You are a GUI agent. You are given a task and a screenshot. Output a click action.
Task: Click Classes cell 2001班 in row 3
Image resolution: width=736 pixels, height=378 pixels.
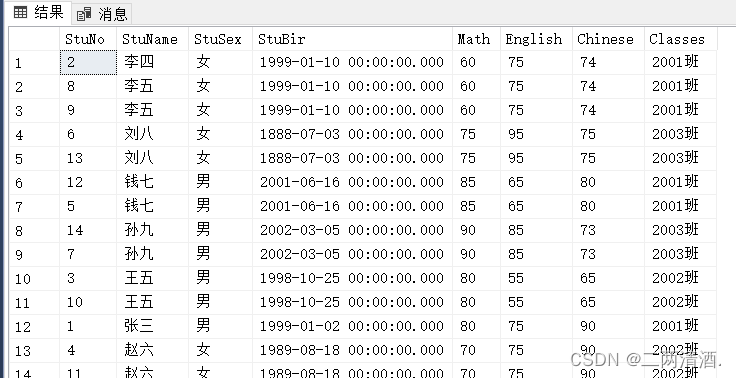point(681,110)
